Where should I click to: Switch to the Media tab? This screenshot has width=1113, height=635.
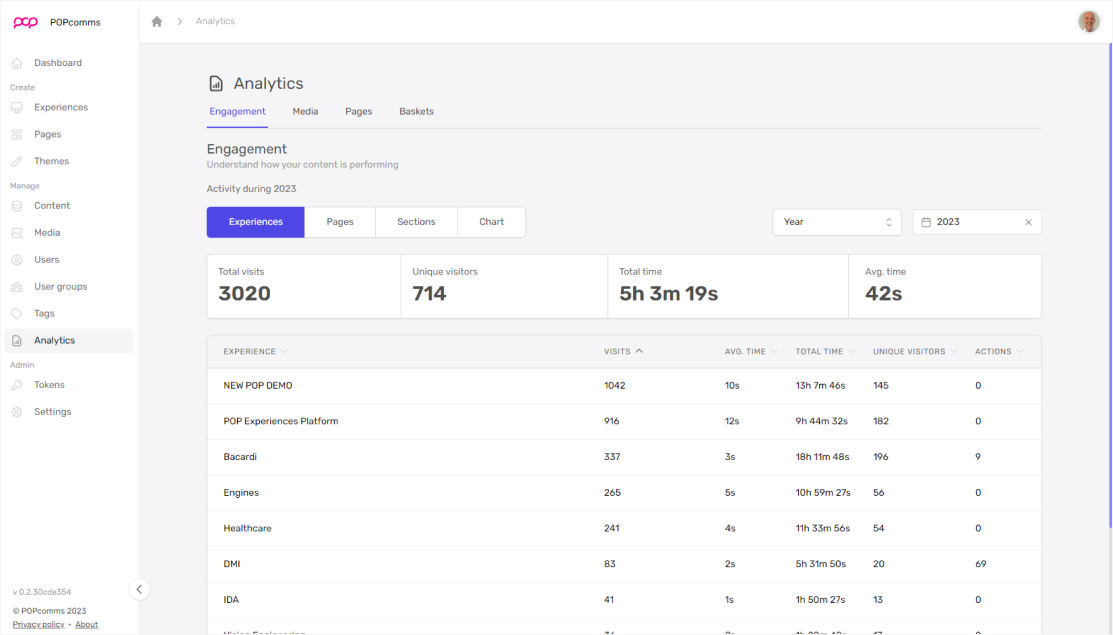(x=305, y=111)
